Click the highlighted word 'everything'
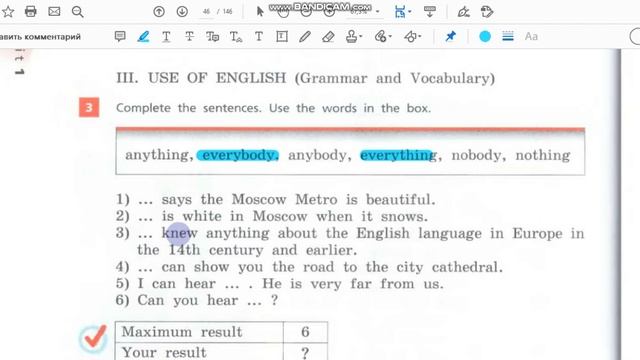This screenshot has width=640, height=360. [x=398, y=155]
